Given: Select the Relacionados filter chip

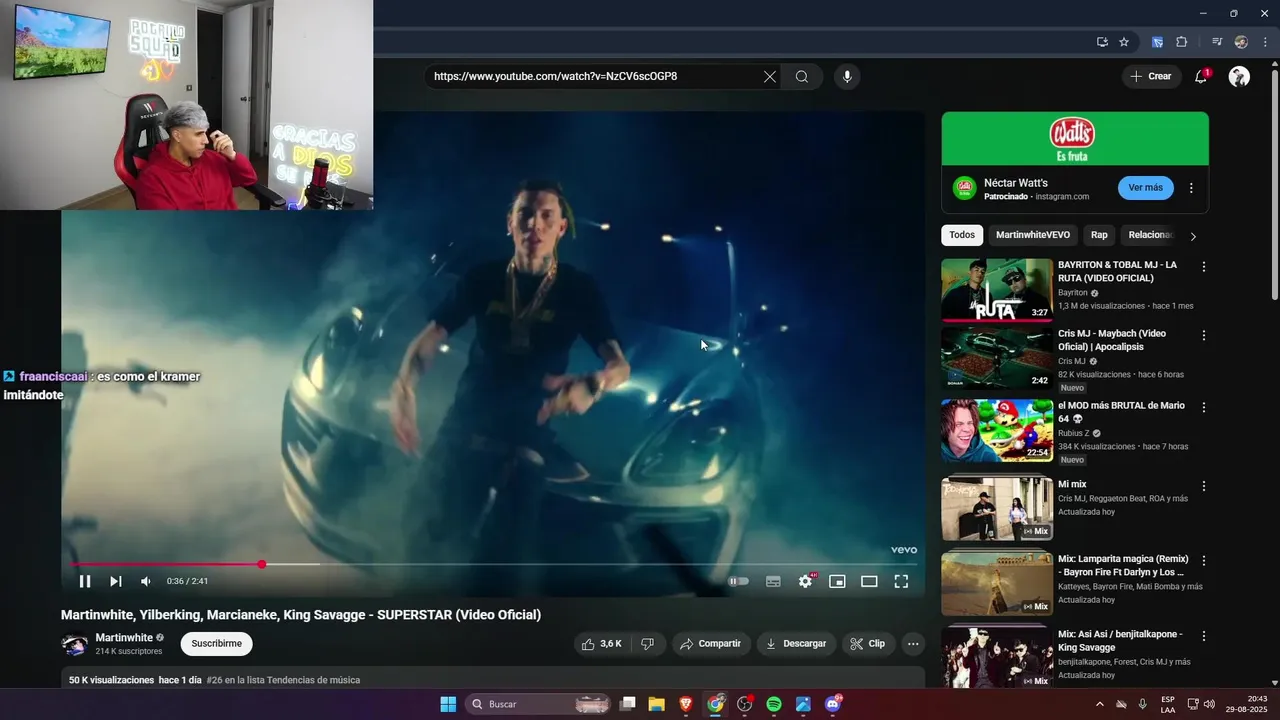Looking at the screenshot, I should pyautogui.click(x=1148, y=235).
